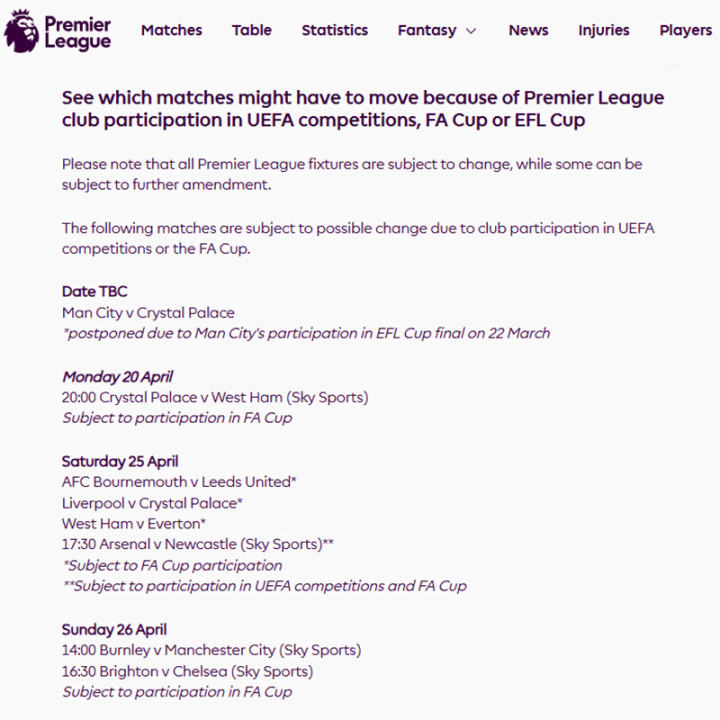Select the Crystal Palace v West Ham fixture
This screenshot has width=720, height=720.
point(215,397)
